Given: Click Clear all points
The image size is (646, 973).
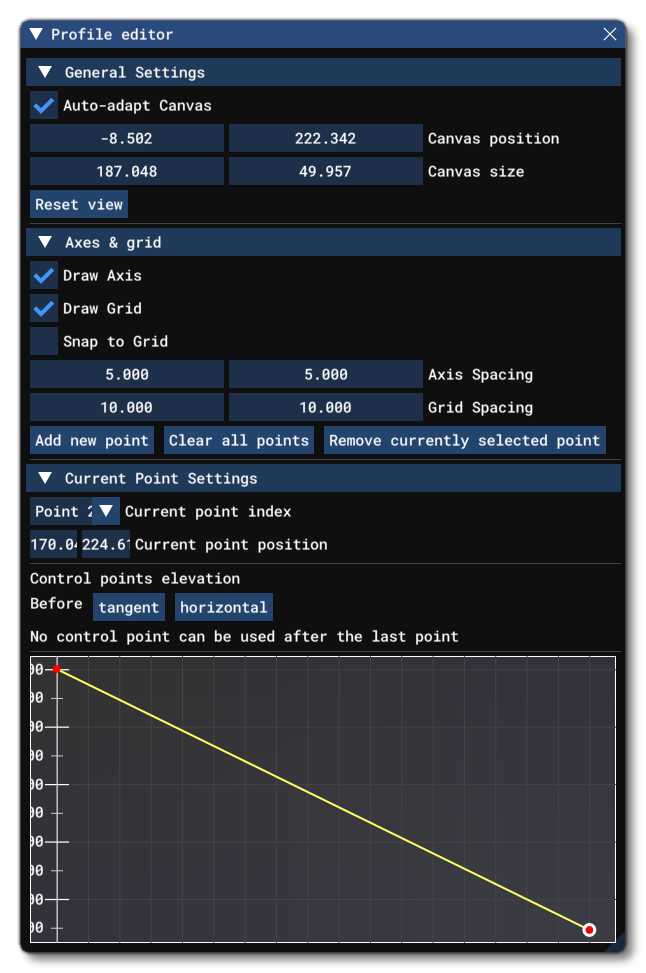Looking at the screenshot, I should (238, 440).
